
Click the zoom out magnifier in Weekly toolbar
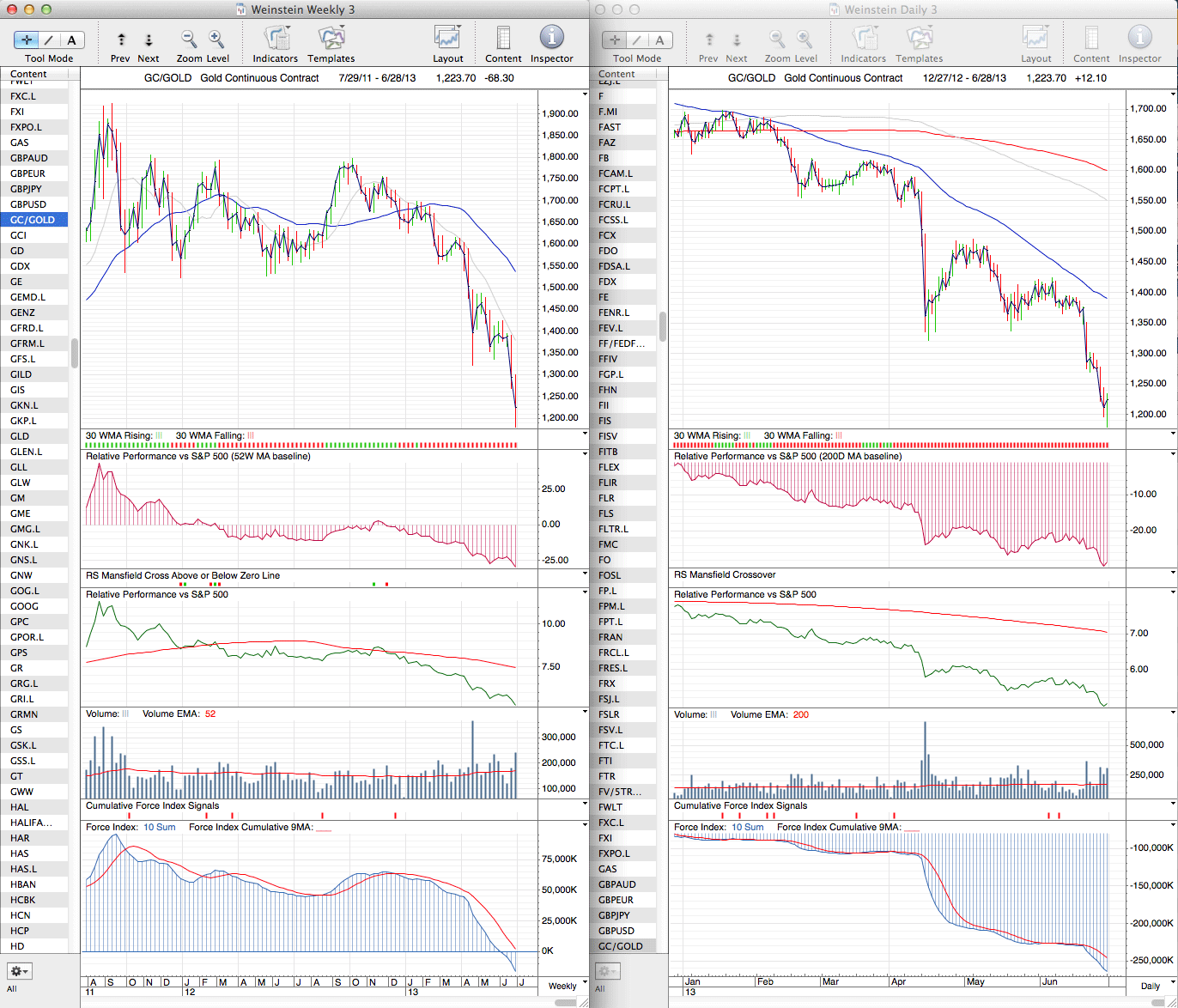click(189, 39)
